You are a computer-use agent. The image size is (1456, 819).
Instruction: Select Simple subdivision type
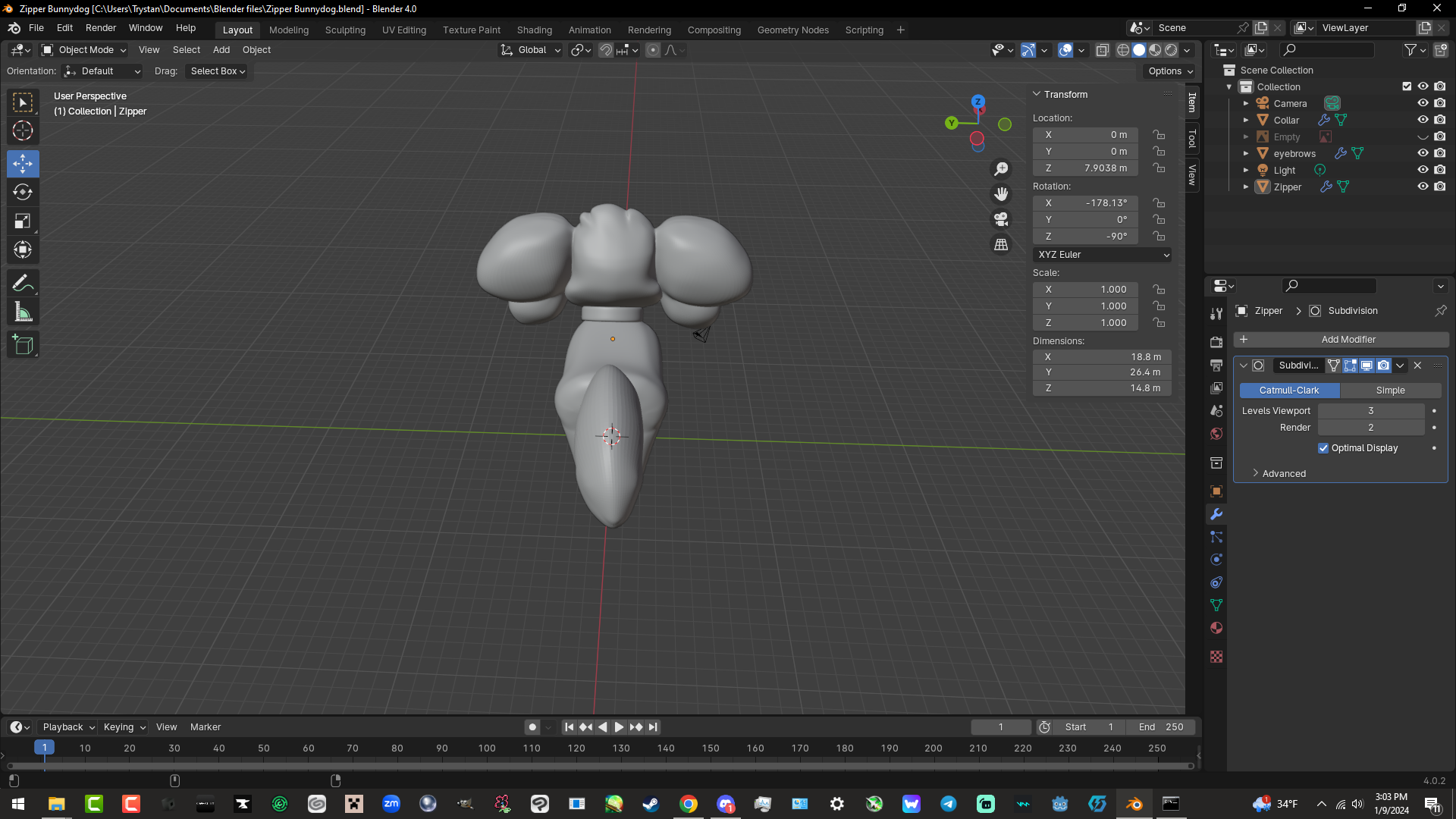[x=1390, y=391]
